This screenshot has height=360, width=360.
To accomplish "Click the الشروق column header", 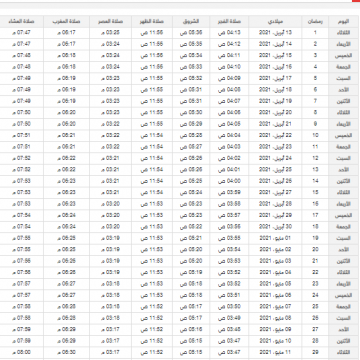I will [191, 22].
